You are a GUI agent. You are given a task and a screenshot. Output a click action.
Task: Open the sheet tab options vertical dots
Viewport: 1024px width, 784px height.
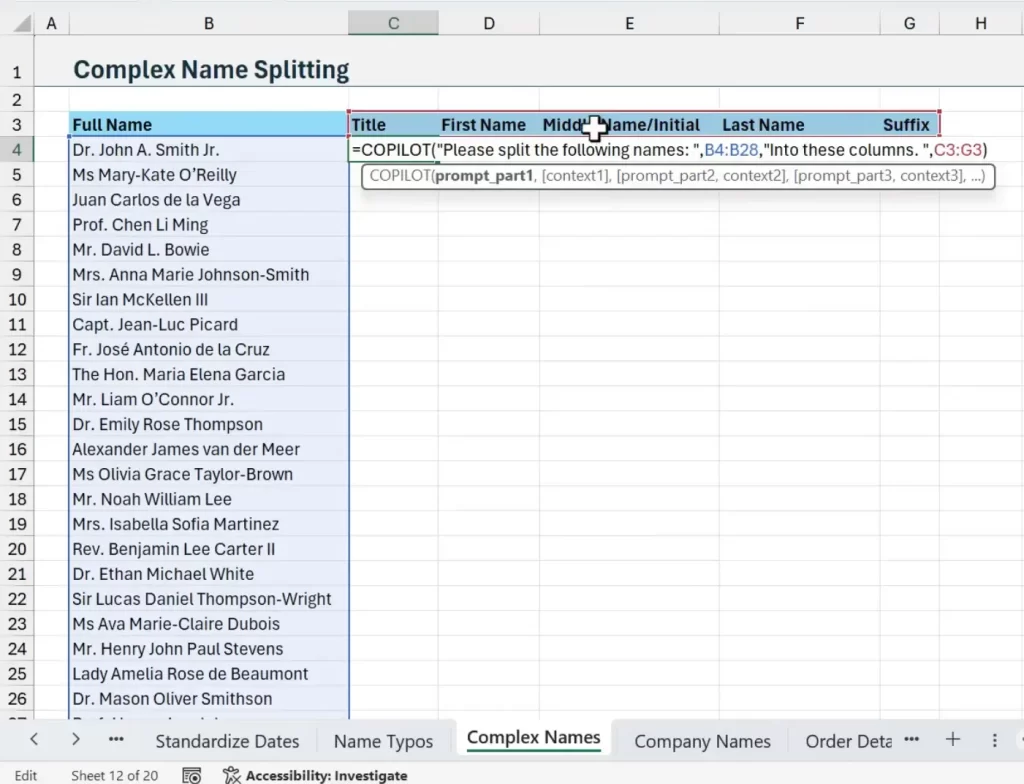(995, 740)
